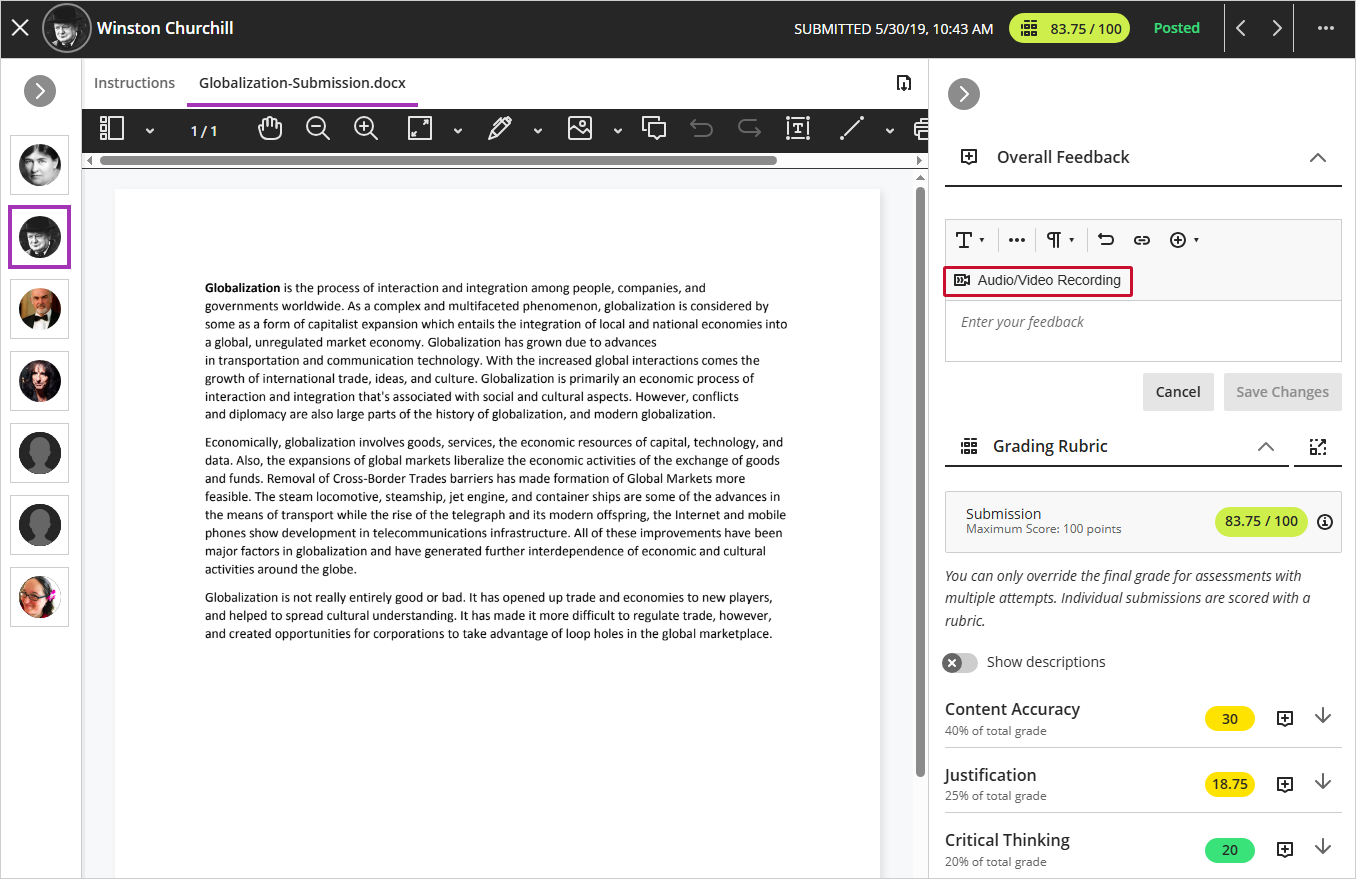This screenshot has width=1356, height=879.
Task: Switch to the Instructions tab
Action: point(134,83)
